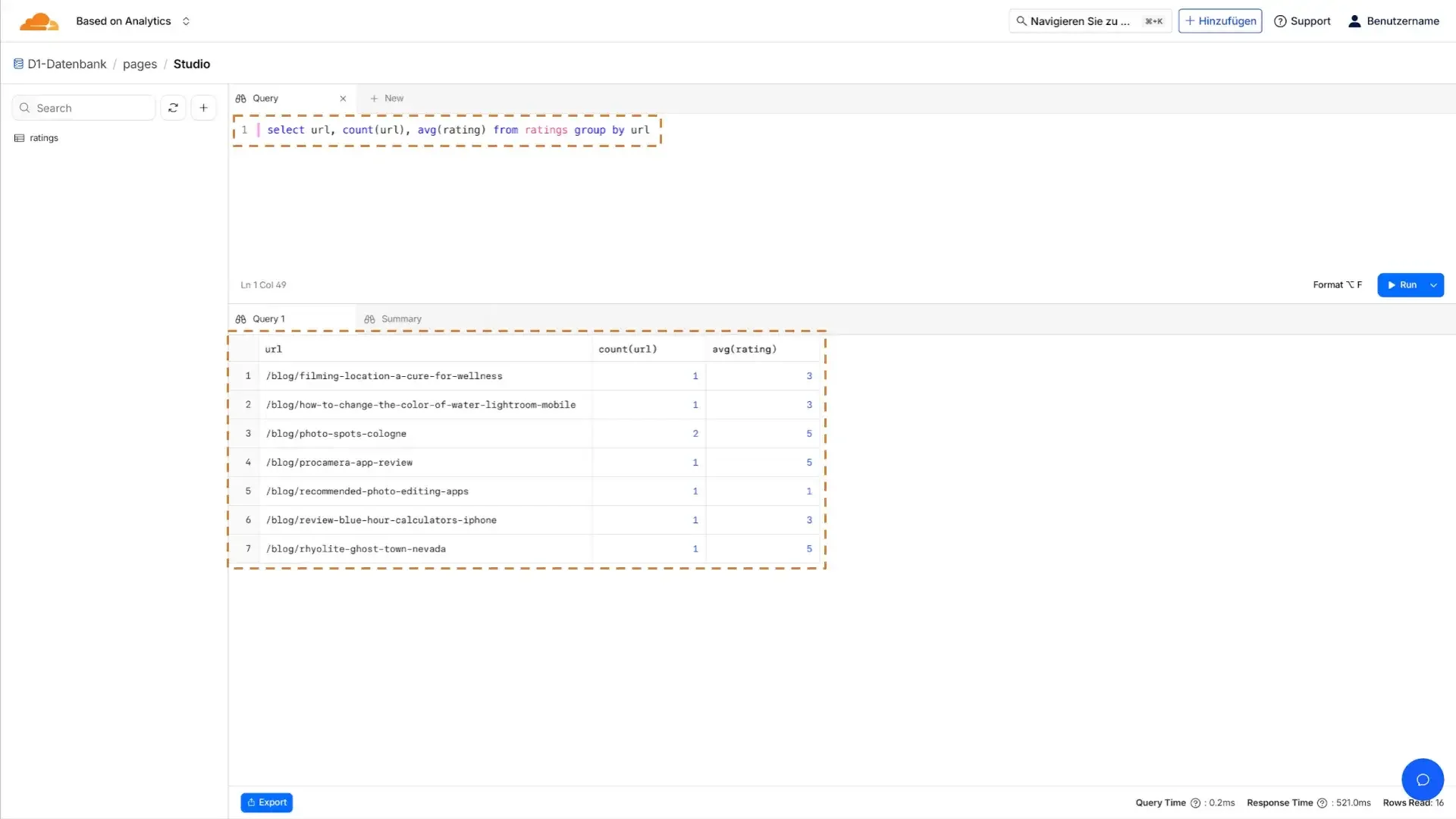Click the Response Time info icon
Image resolution: width=1456 pixels, height=819 pixels.
(1322, 803)
